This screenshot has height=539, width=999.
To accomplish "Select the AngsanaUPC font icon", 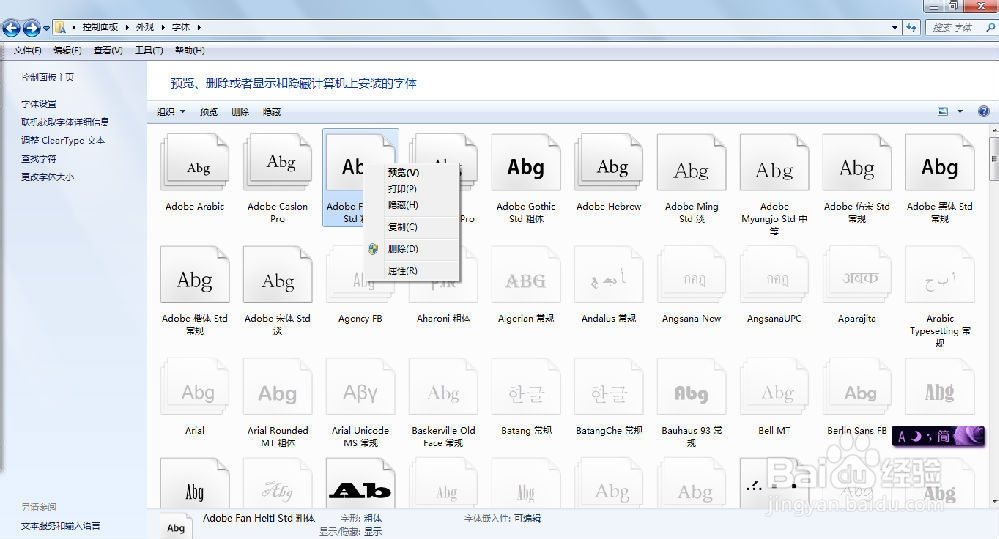I will (775, 275).
